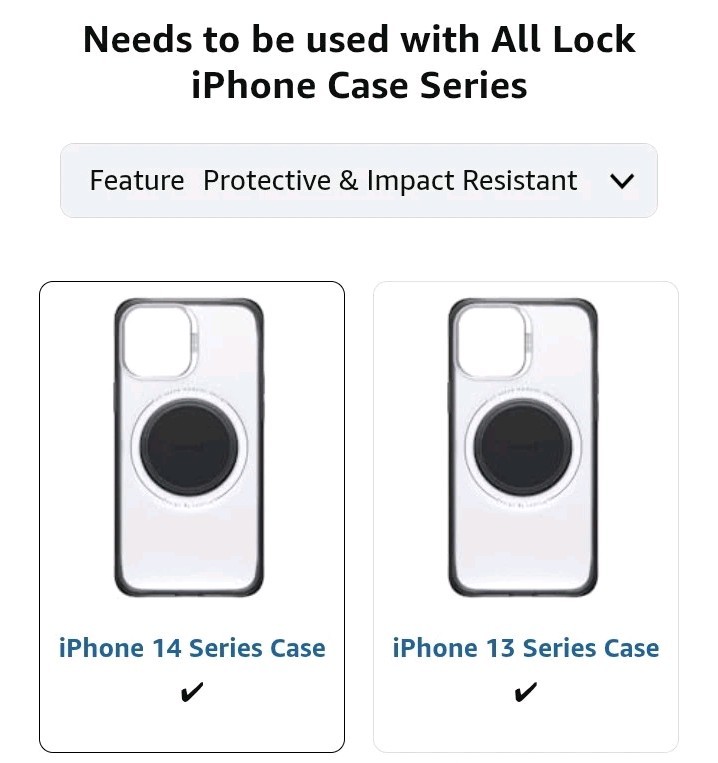Open the Protective & Impact Resistant selector
The width and height of the screenshot is (718, 763).
[x=359, y=181]
